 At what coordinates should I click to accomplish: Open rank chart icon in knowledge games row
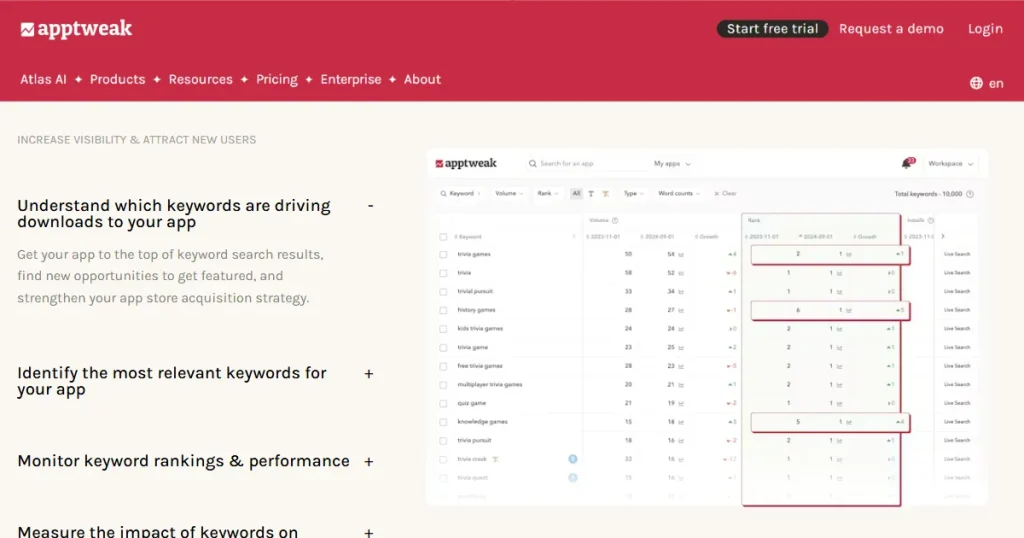[x=848, y=422]
